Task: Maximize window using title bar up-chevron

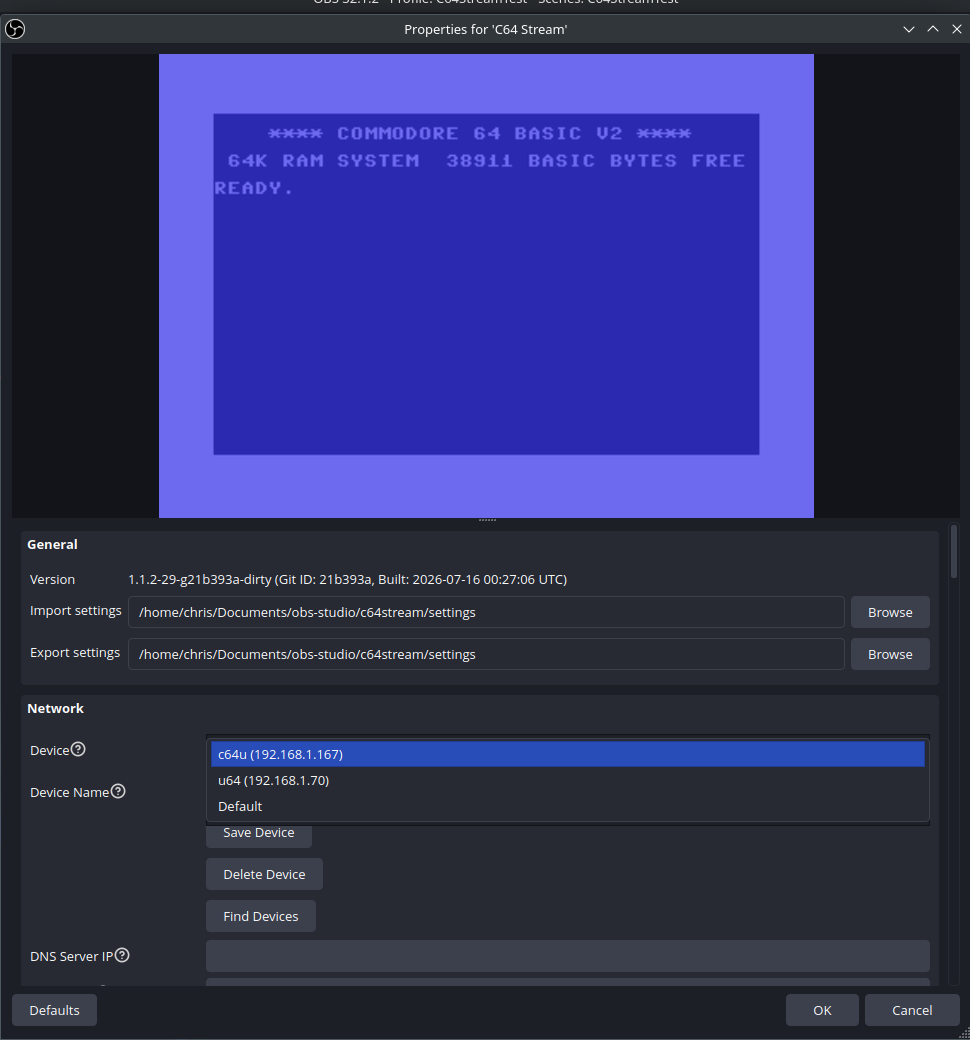Action: [x=932, y=29]
